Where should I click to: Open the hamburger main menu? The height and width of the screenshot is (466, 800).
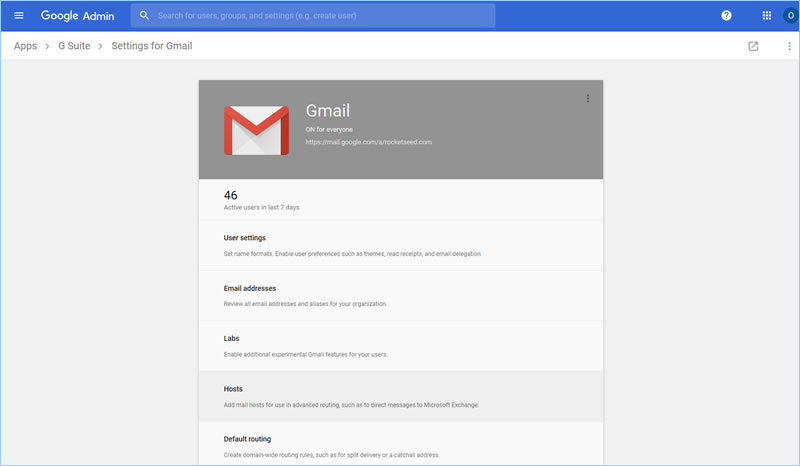19,15
